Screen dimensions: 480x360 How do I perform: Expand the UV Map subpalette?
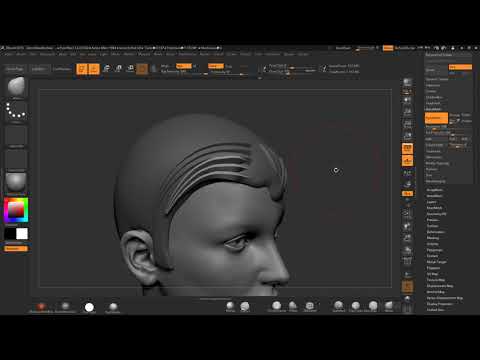(432, 274)
